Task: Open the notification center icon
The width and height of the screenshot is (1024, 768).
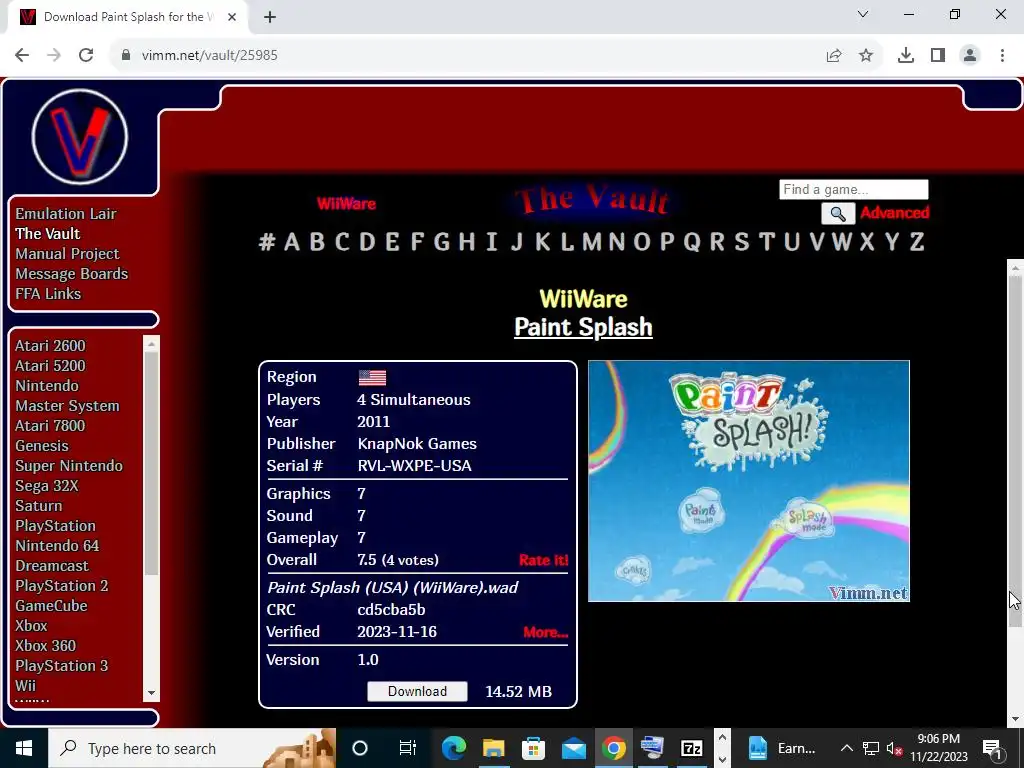Action: click(x=991, y=748)
